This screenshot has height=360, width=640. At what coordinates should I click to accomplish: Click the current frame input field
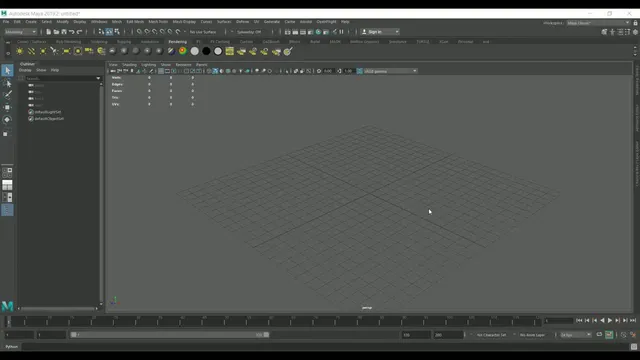tap(558, 321)
